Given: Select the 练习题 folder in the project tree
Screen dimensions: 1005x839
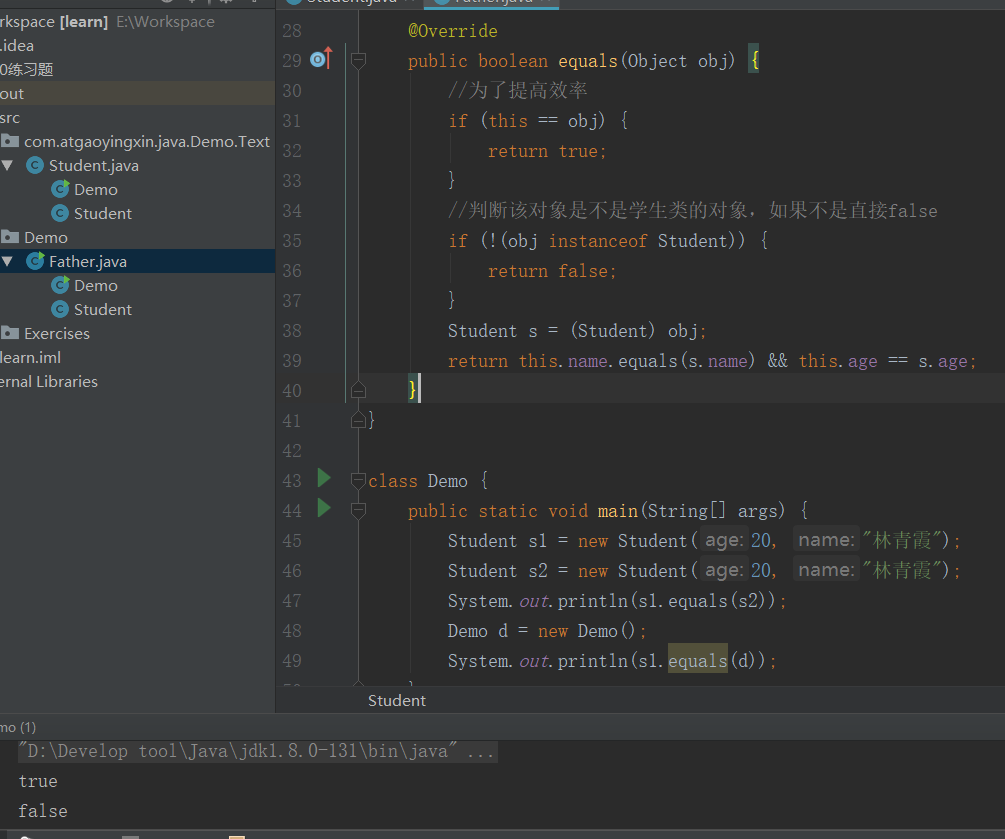Looking at the screenshot, I should tap(26, 69).
